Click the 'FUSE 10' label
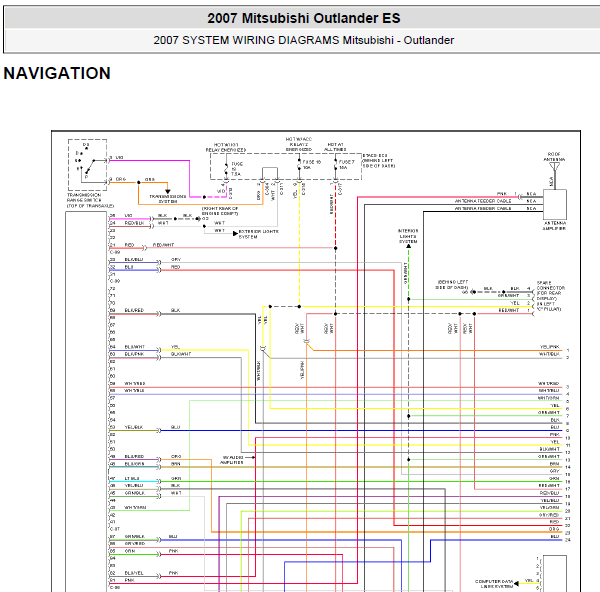600x592 pixels. click(312, 162)
